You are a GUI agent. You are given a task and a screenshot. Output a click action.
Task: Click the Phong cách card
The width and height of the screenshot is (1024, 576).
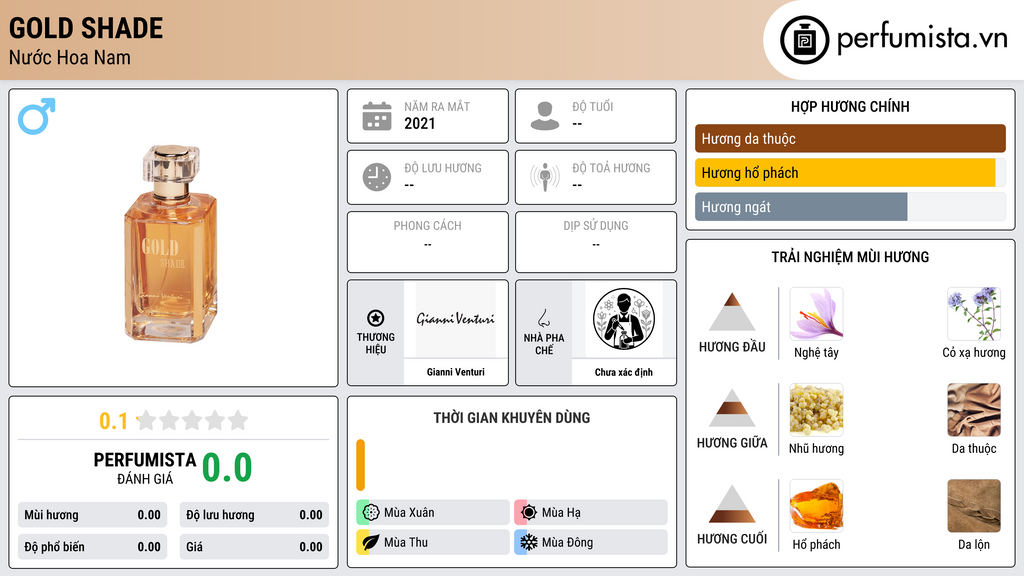coord(428,242)
